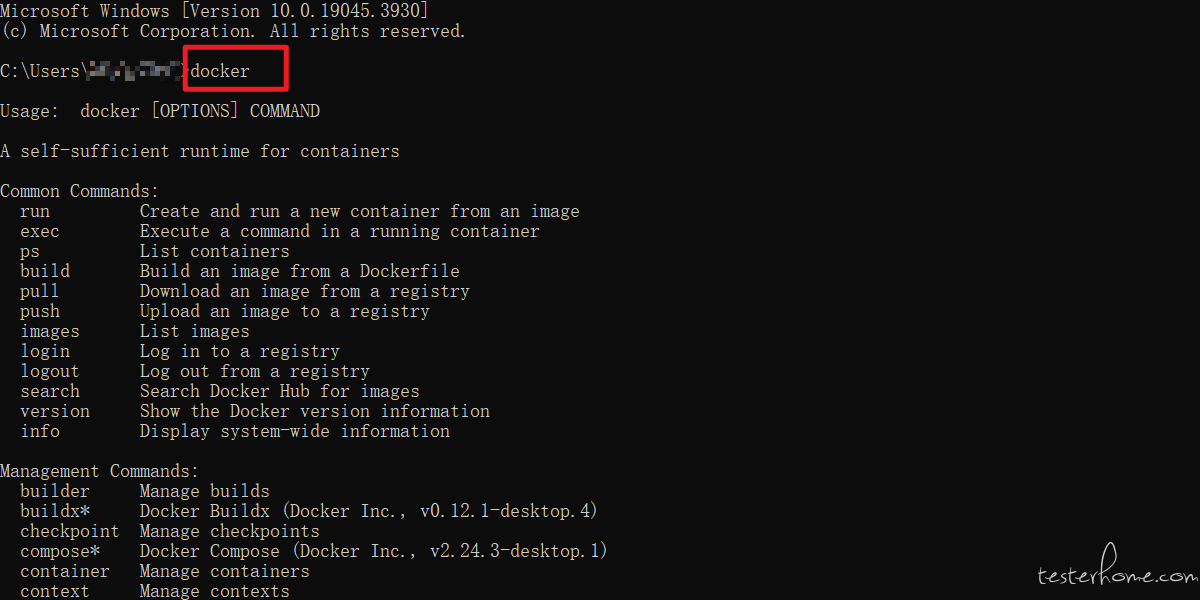Click the 'push' command entry
The height and width of the screenshot is (600, 1200).
pos(40,311)
